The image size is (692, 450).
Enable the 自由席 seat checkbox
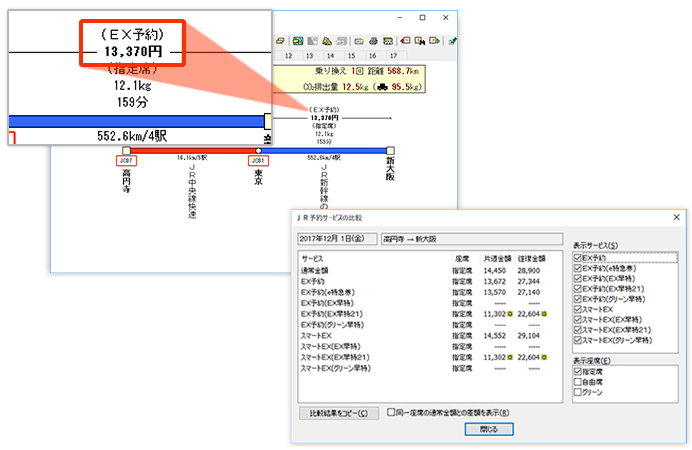pos(578,382)
